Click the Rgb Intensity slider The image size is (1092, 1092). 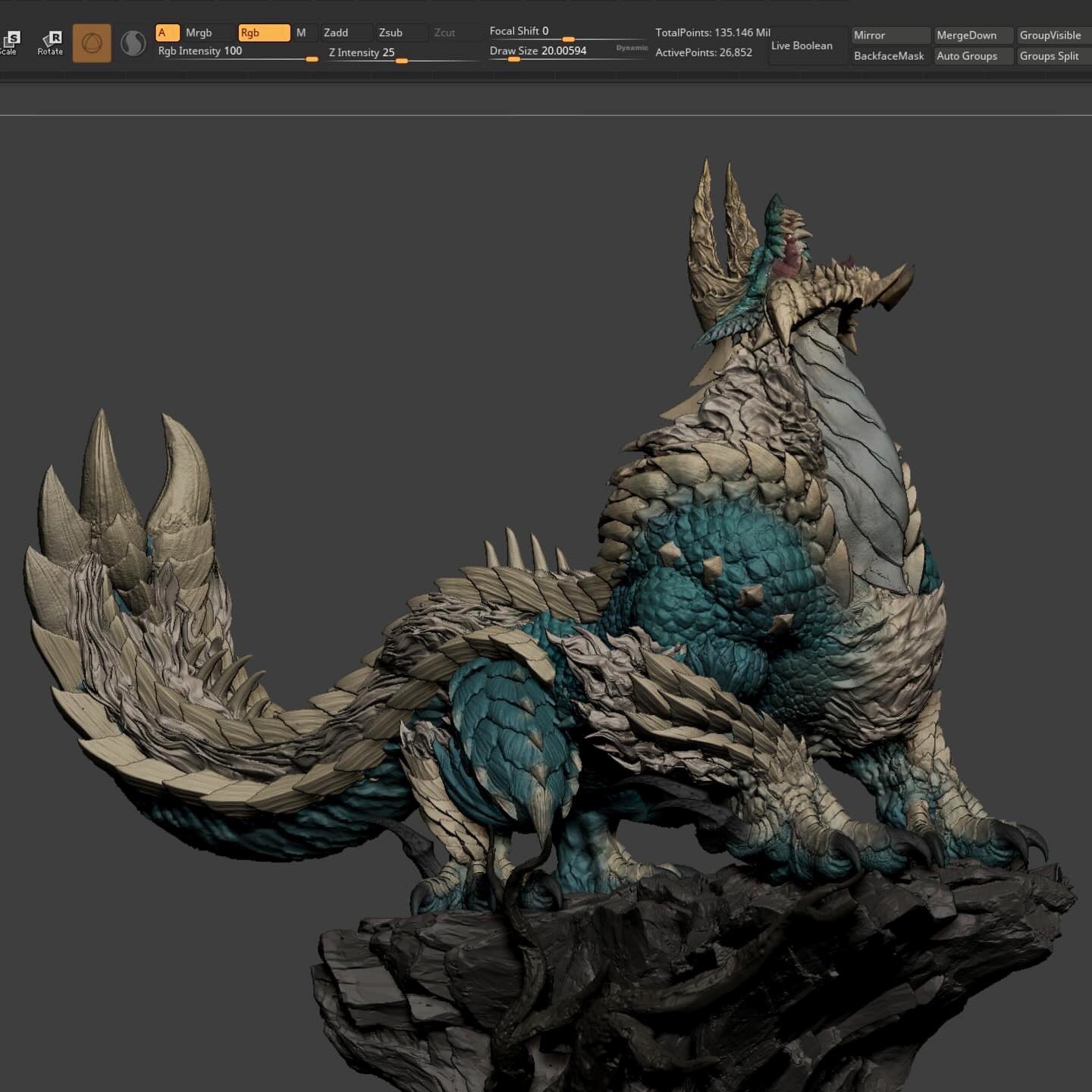pos(238,52)
